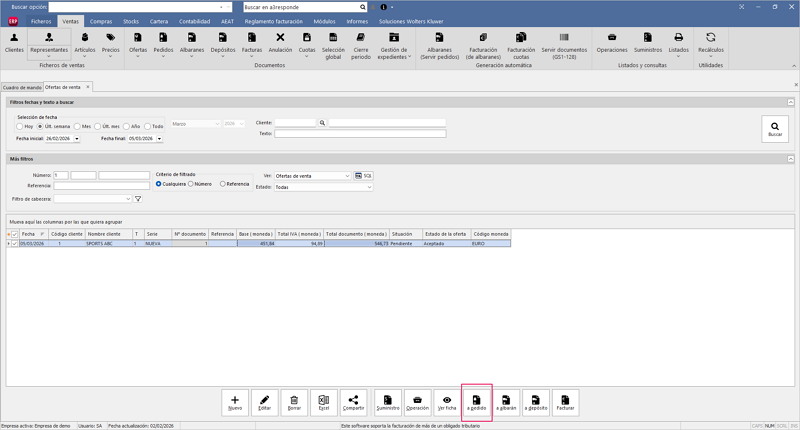Viewport: 800px width, 430px height.
Task: Click the Texto search field
Action: pos(360,134)
